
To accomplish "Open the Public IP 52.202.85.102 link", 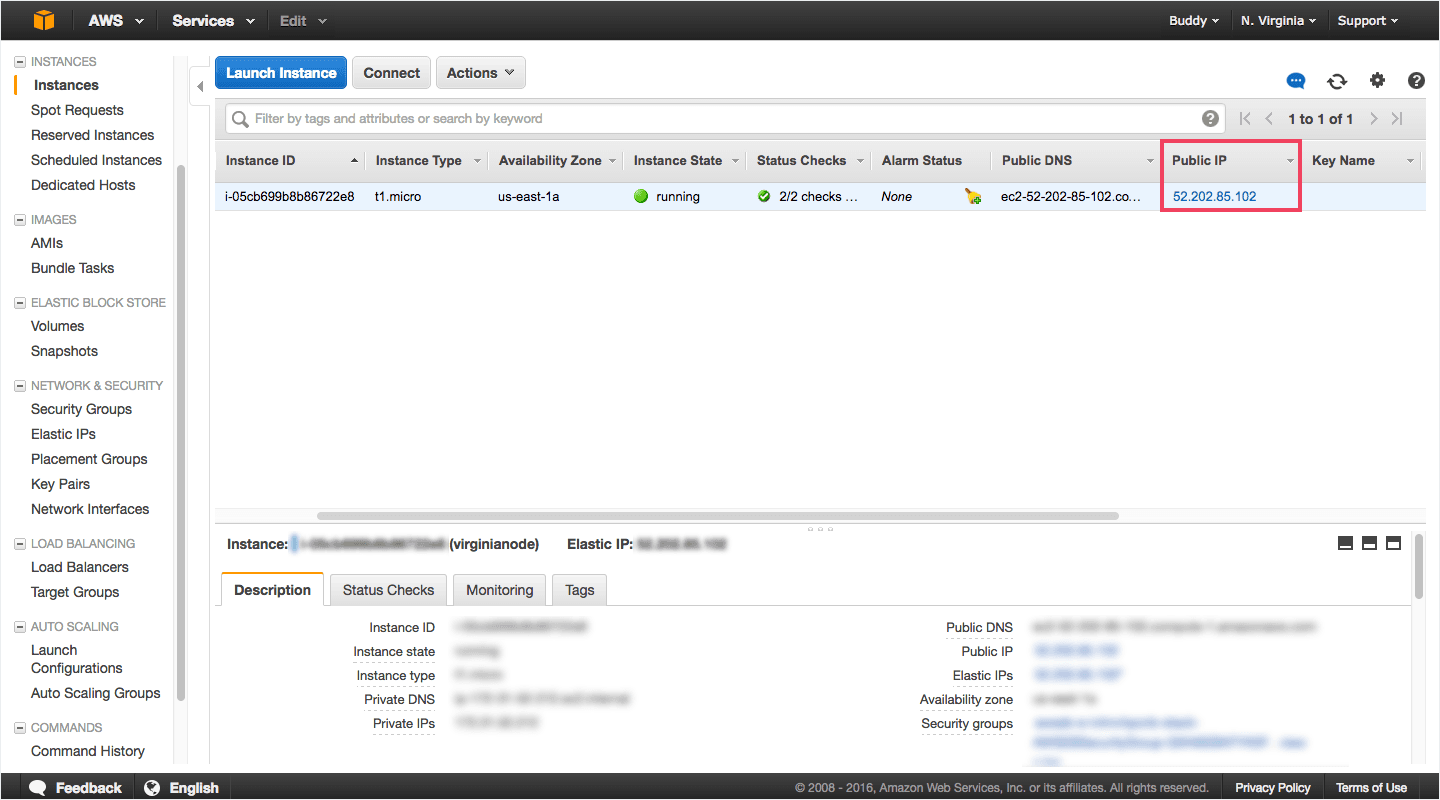I will click(1214, 196).
